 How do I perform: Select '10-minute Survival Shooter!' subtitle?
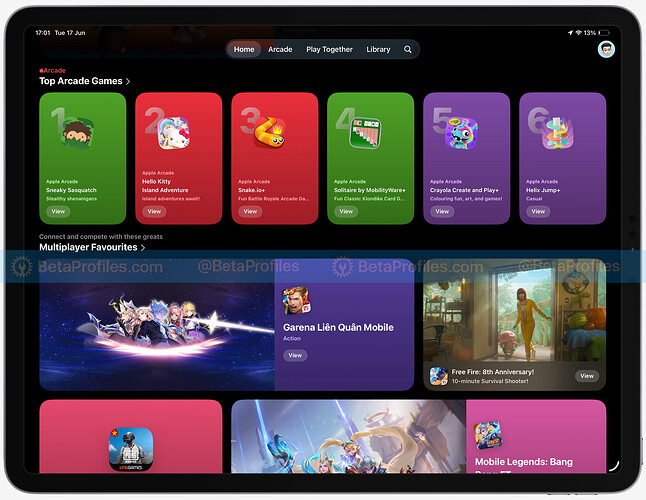point(490,381)
